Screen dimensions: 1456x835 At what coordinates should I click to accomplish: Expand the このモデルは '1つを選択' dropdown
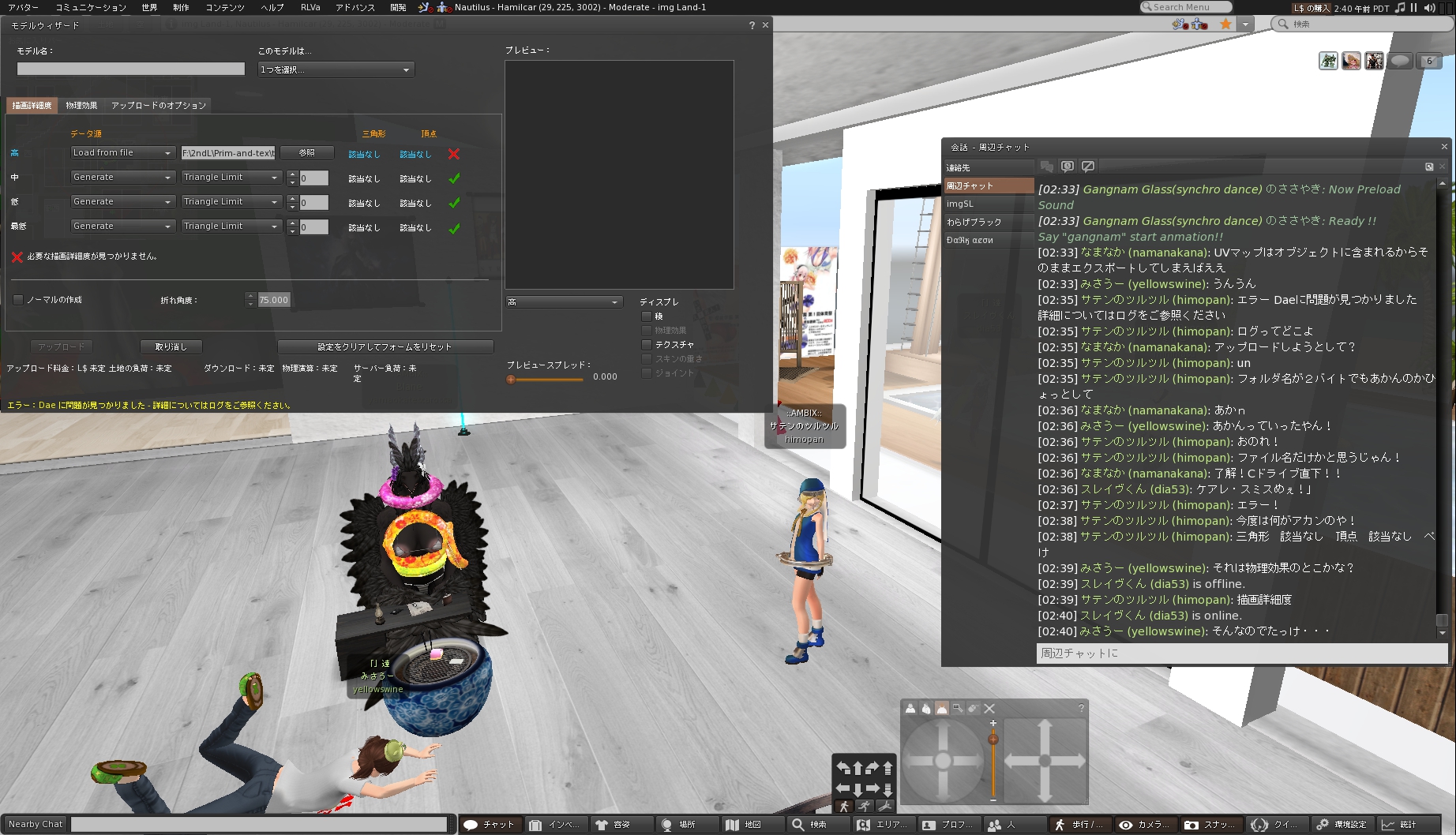click(336, 69)
